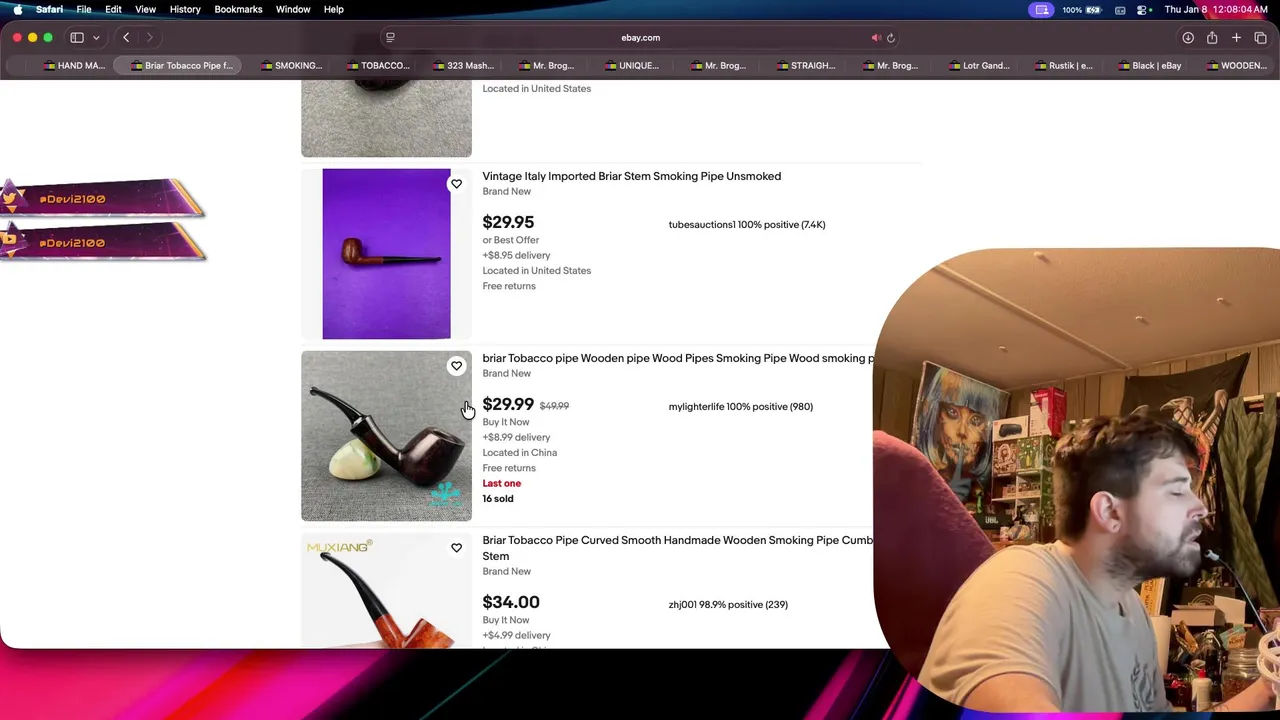Viewport: 1280px width, 720px height.
Task: View seller zhj001 profile
Action: [x=728, y=605]
